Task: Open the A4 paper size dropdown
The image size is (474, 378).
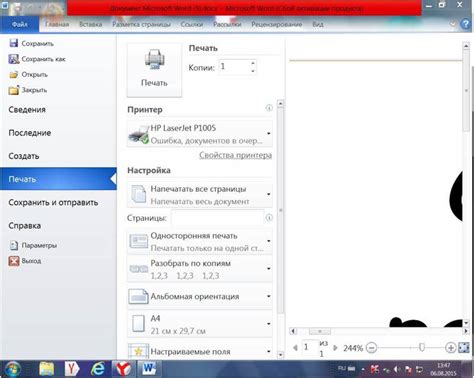Action: 200,324
